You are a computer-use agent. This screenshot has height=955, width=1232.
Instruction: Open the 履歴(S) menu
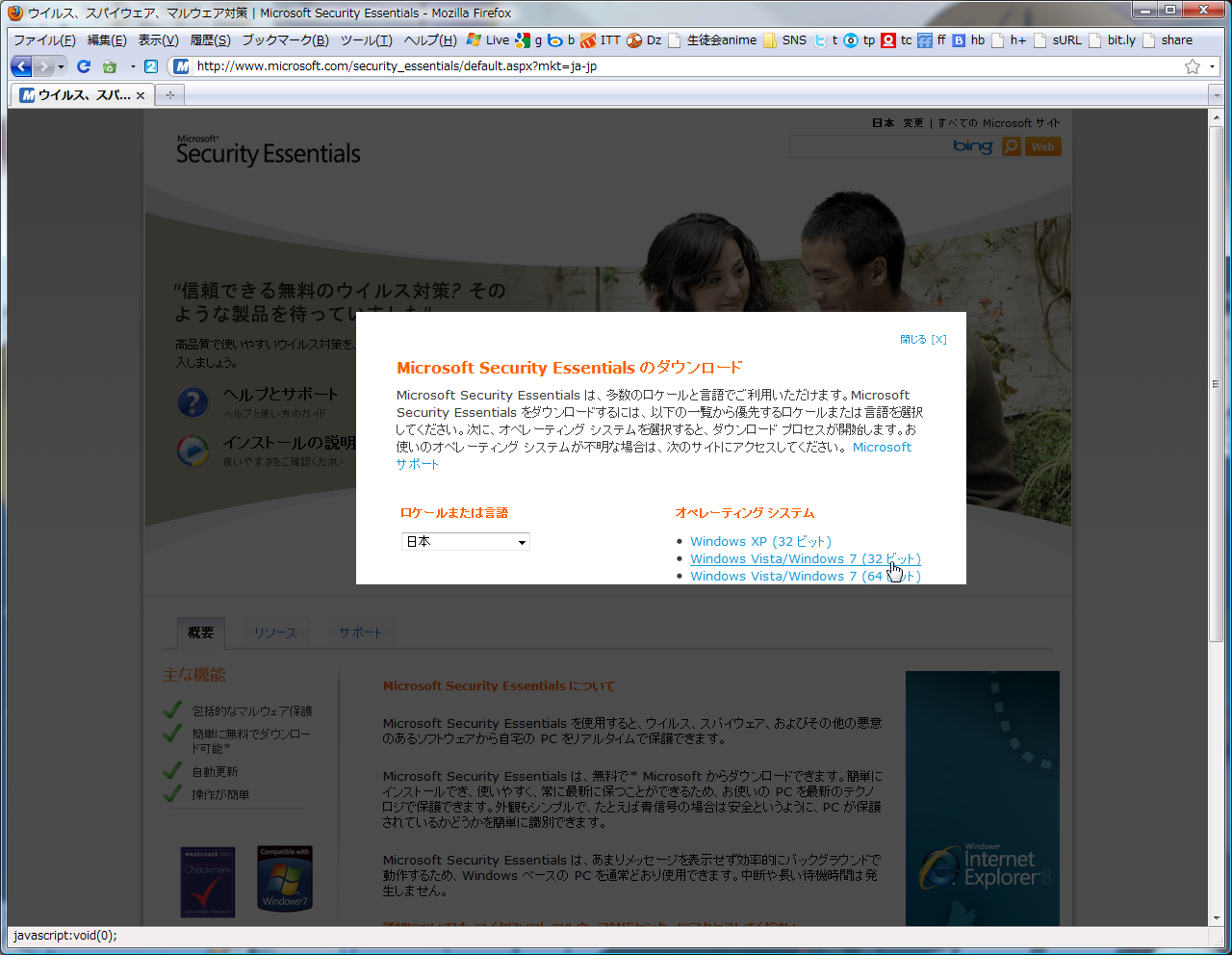click(x=210, y=40)
